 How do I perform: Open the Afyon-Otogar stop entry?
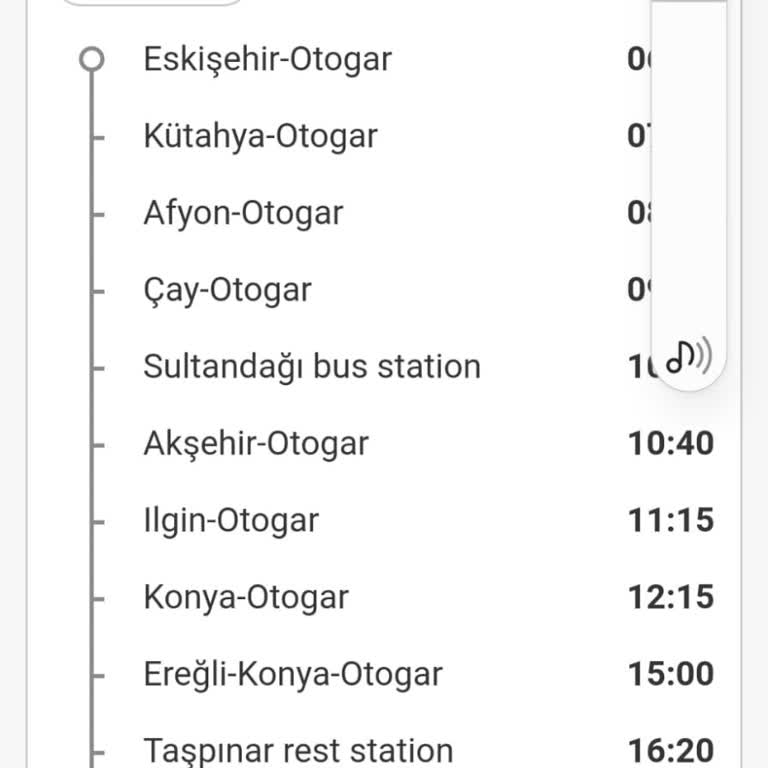(243, 213)
